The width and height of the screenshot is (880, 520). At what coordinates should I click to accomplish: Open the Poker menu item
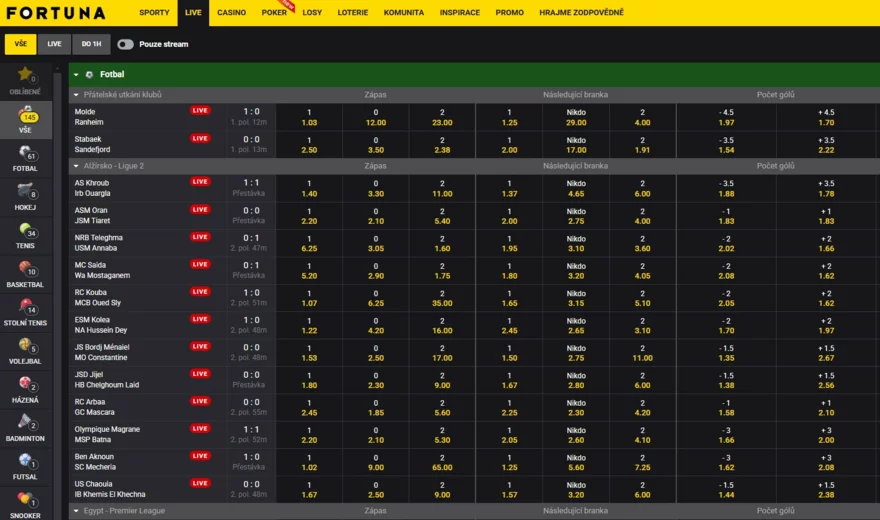coord(274,12)
